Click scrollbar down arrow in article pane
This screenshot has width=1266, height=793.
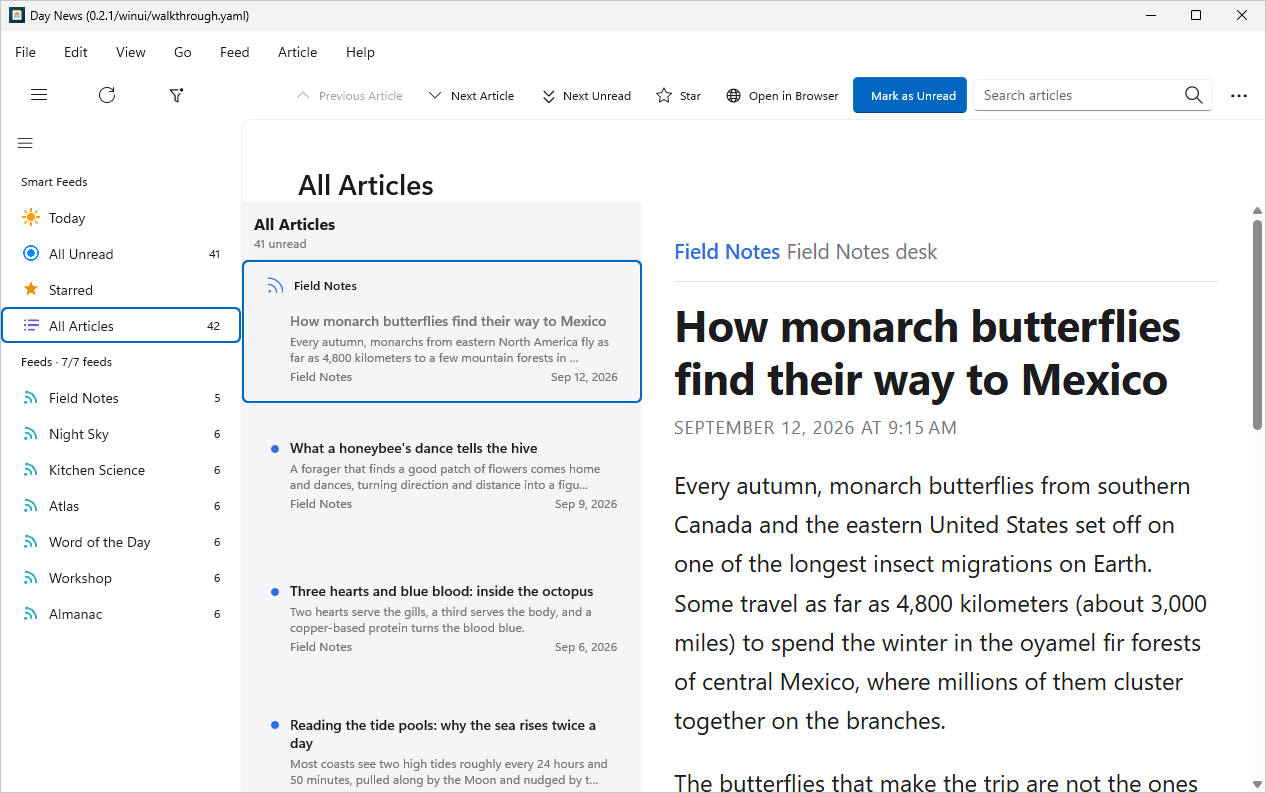tap(1257, 785)
